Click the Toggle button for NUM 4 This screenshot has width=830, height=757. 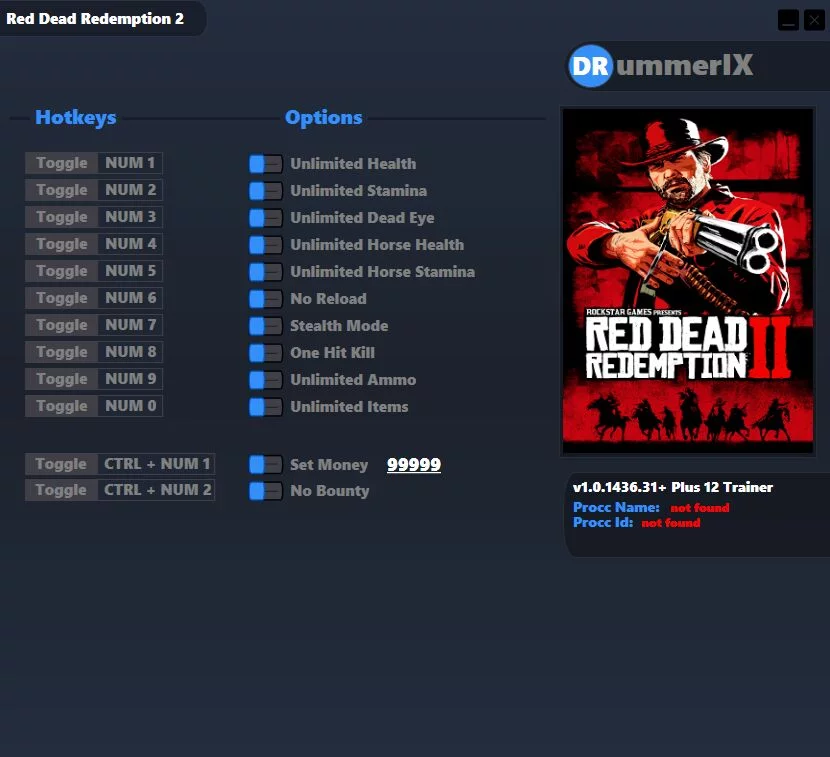(61, 244)
